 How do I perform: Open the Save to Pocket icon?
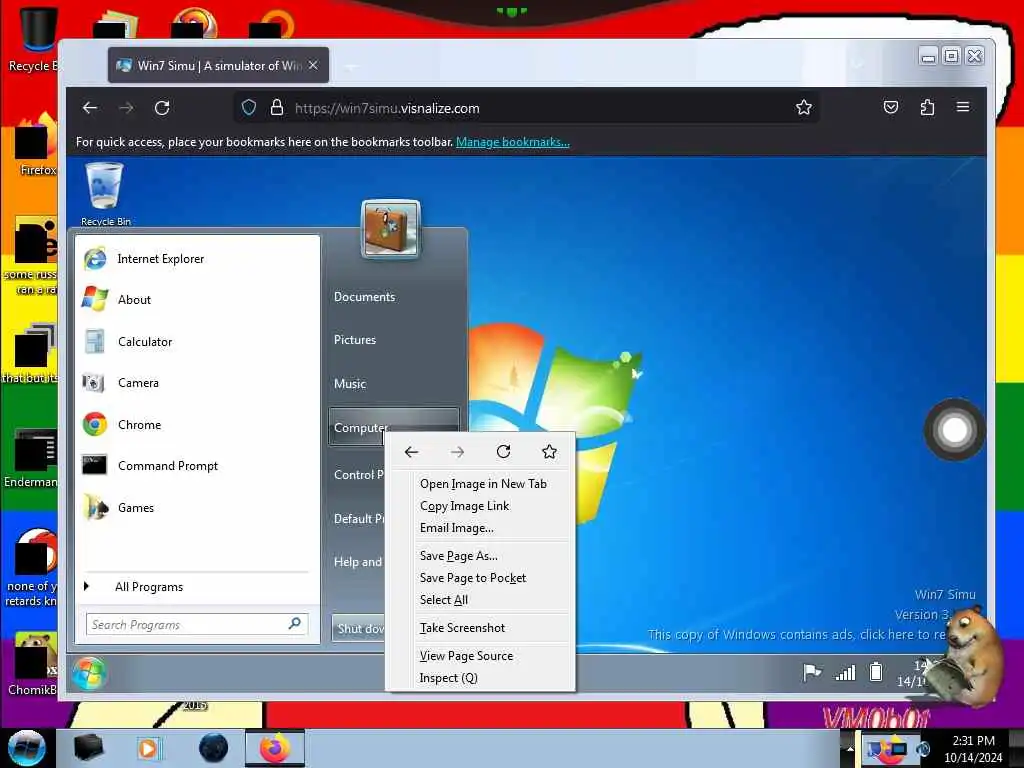coord(891,107)
